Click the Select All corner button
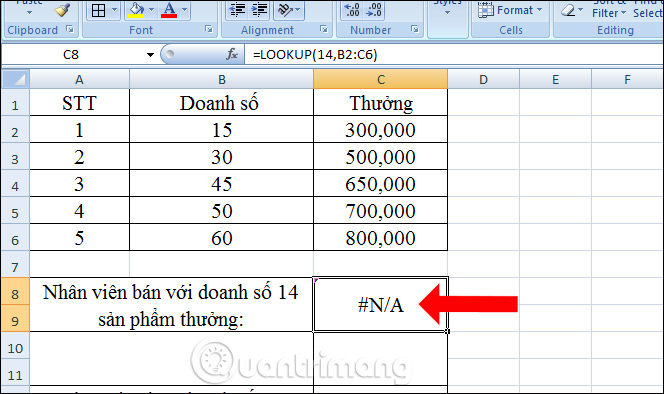 coord(16,79)
